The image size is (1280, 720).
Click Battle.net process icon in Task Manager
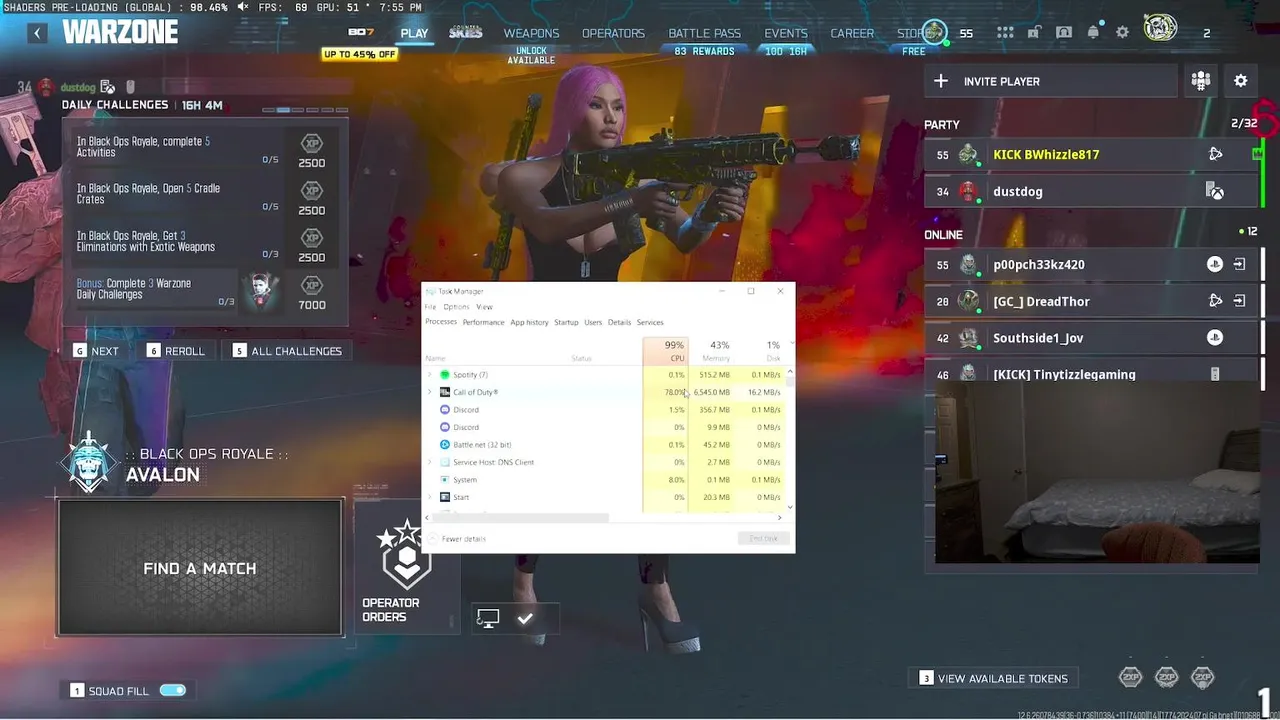pos(445,445)
